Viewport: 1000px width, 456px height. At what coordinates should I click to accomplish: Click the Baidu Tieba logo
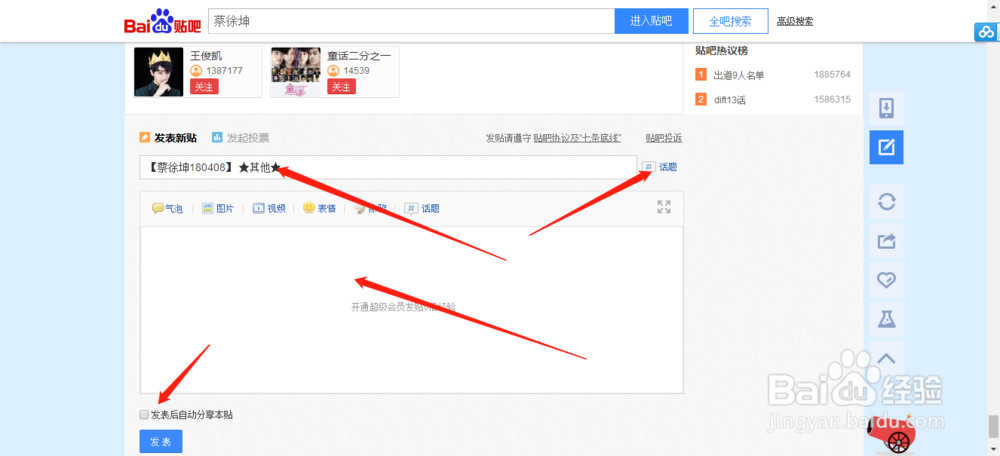pyautogui.click(x=162, y=21)
